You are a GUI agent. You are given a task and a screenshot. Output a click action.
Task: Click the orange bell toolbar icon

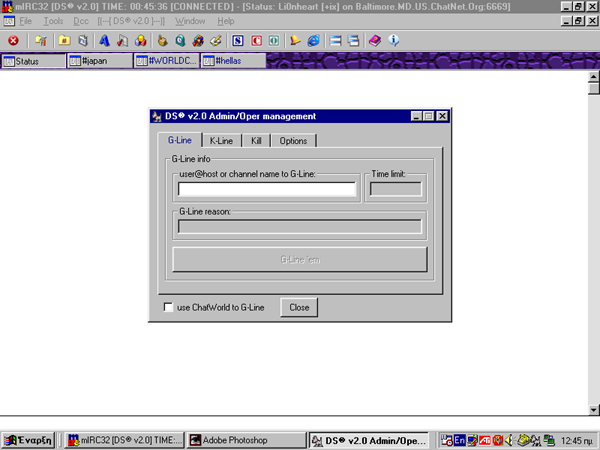click(x=295, y=41)
